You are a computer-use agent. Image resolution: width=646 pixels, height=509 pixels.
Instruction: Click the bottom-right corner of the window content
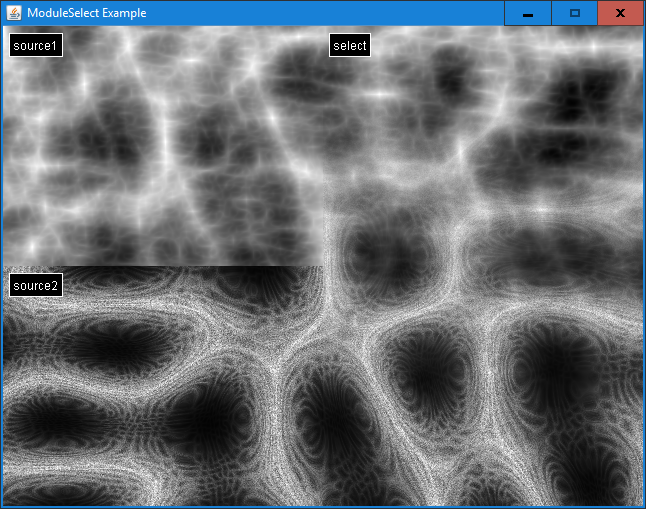(x=640, y=503)
